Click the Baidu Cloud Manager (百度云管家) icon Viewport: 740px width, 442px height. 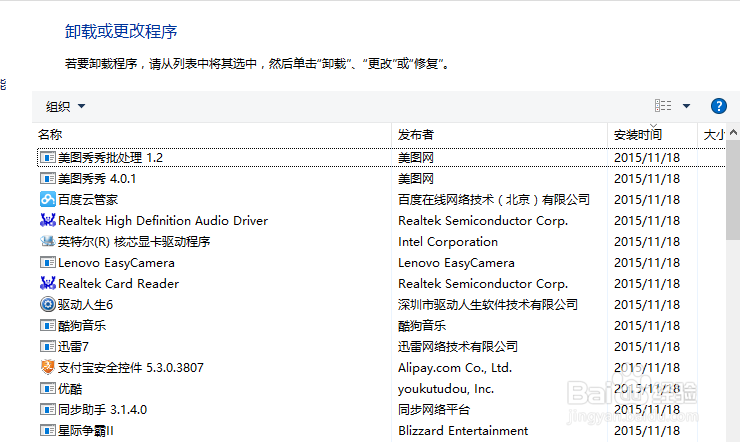click(47, 199)
